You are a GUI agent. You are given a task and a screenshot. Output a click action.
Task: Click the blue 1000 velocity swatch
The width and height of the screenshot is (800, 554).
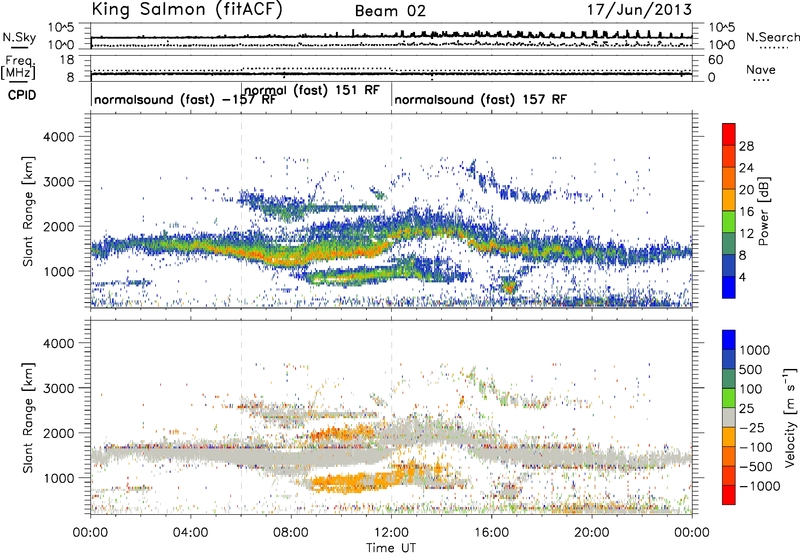729,340
